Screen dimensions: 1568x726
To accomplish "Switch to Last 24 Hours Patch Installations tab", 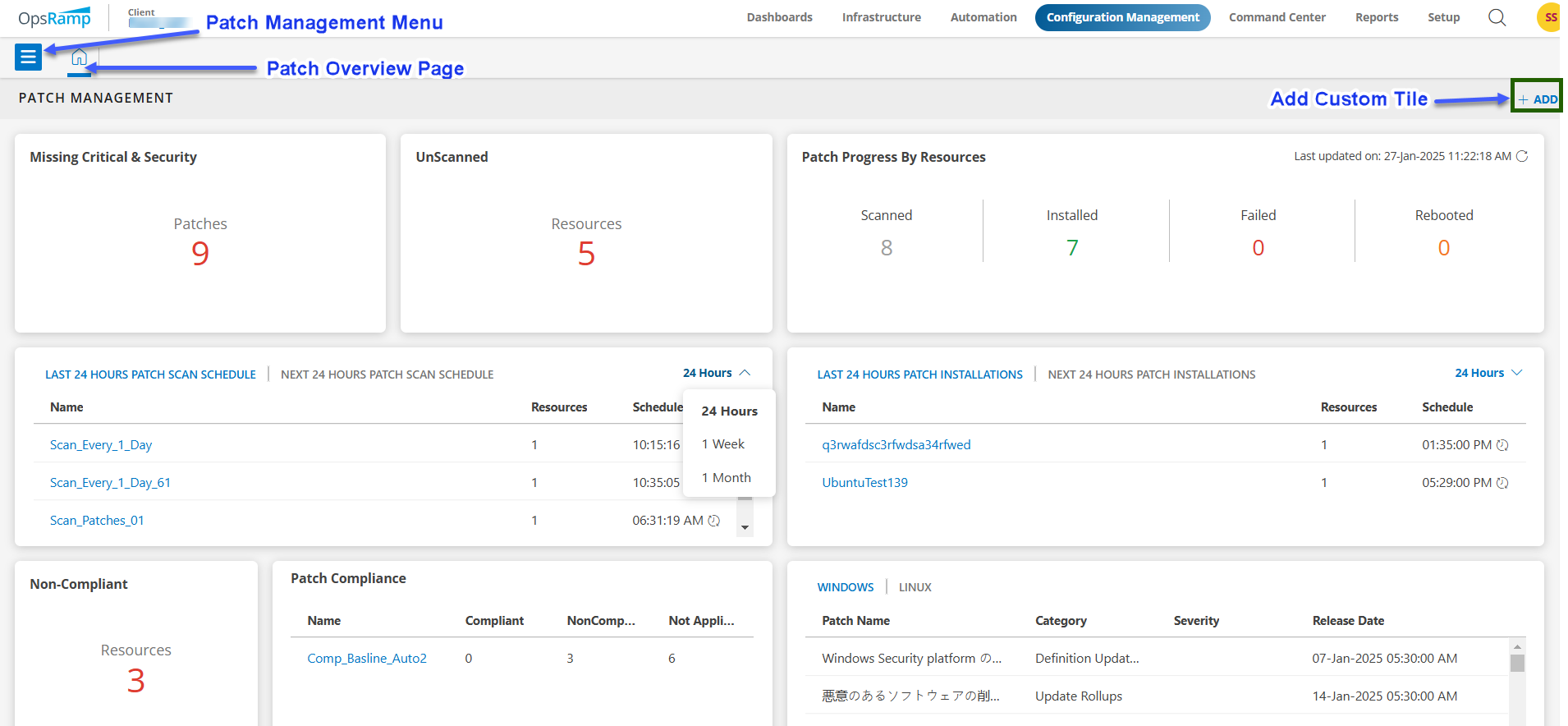I will click(x=919, y=374).
